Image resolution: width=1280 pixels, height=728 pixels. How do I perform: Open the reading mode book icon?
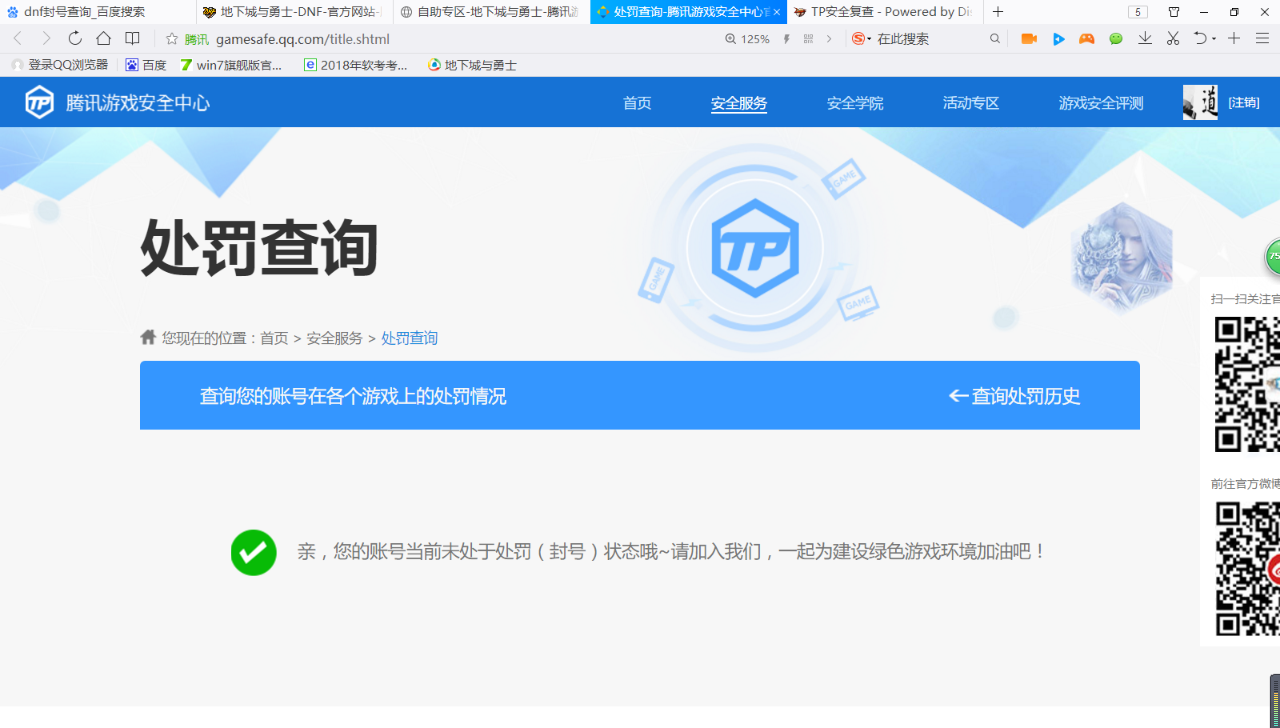[x=132, y=38]
